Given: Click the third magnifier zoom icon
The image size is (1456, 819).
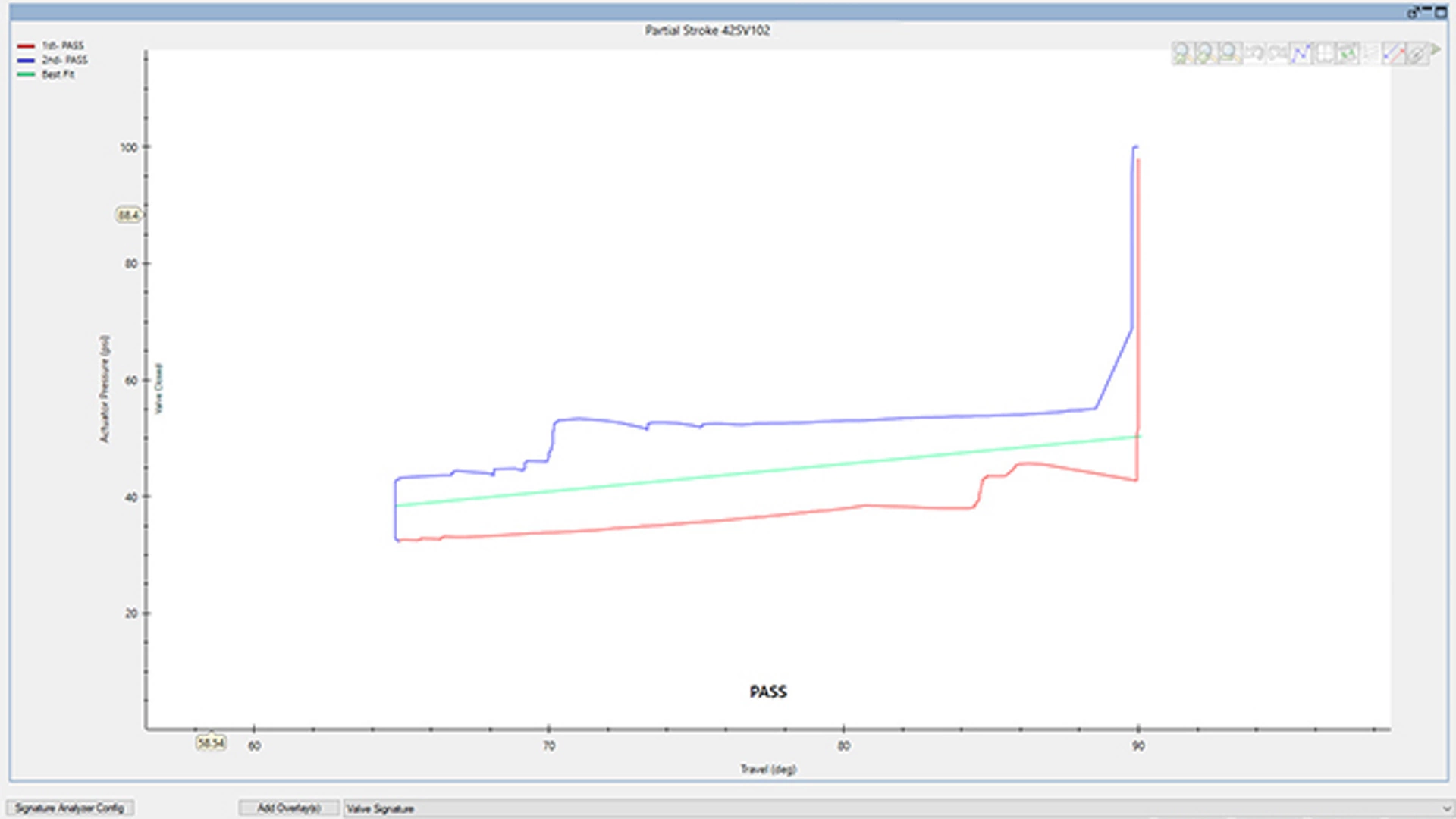Looking at the screenshot, I should (1229, 53).
